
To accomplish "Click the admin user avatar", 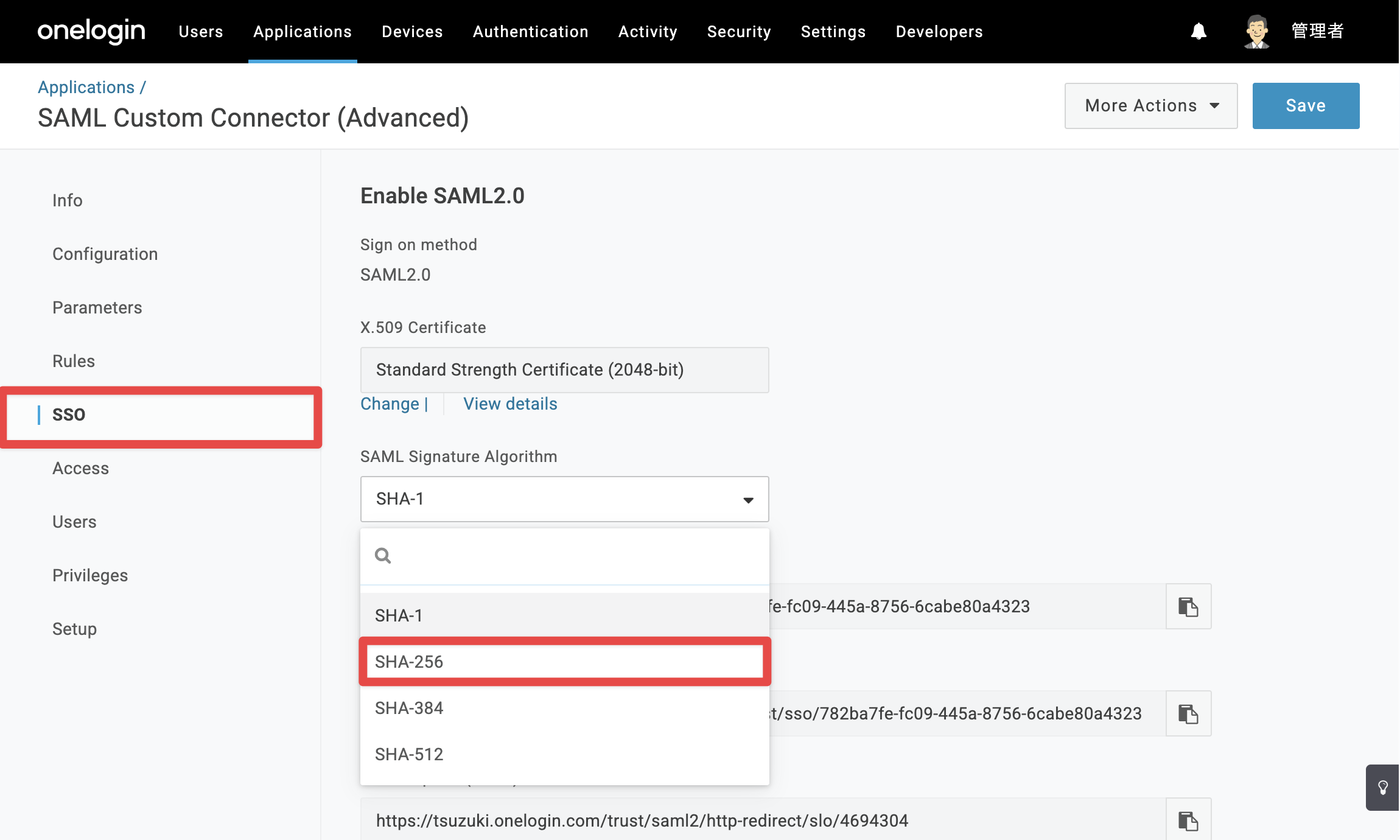I will pyautogui.click(x=1257, y=31).
